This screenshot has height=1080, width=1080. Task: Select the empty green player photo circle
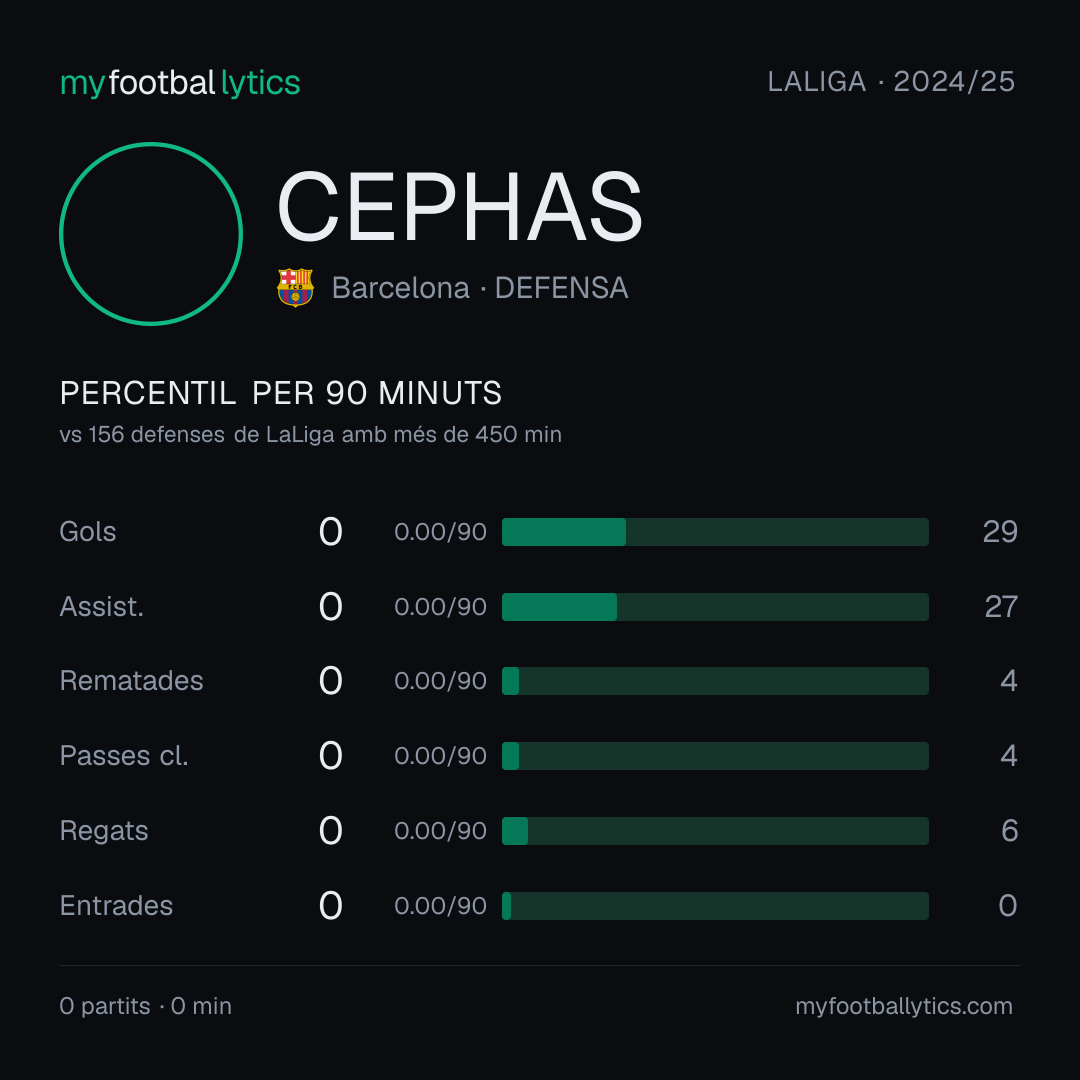pyautogui.click(x=151, y=233)
